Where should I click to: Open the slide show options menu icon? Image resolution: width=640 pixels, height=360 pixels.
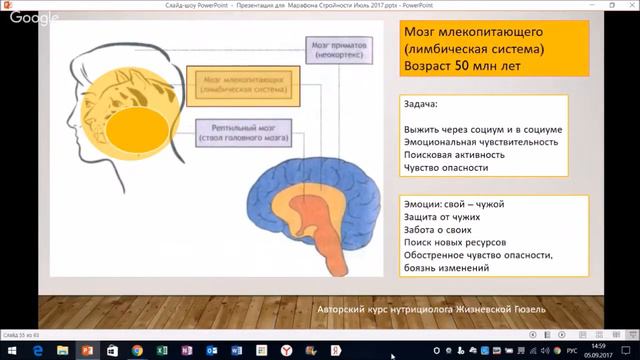point(547,335)
